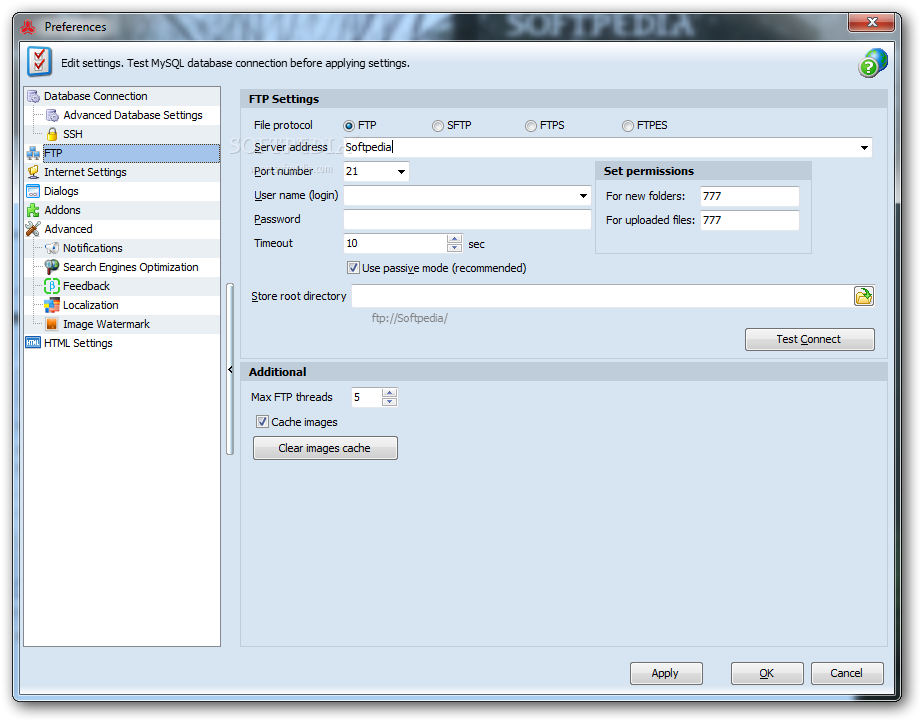
Task: Click the Password input field
Action: [467, 220]
